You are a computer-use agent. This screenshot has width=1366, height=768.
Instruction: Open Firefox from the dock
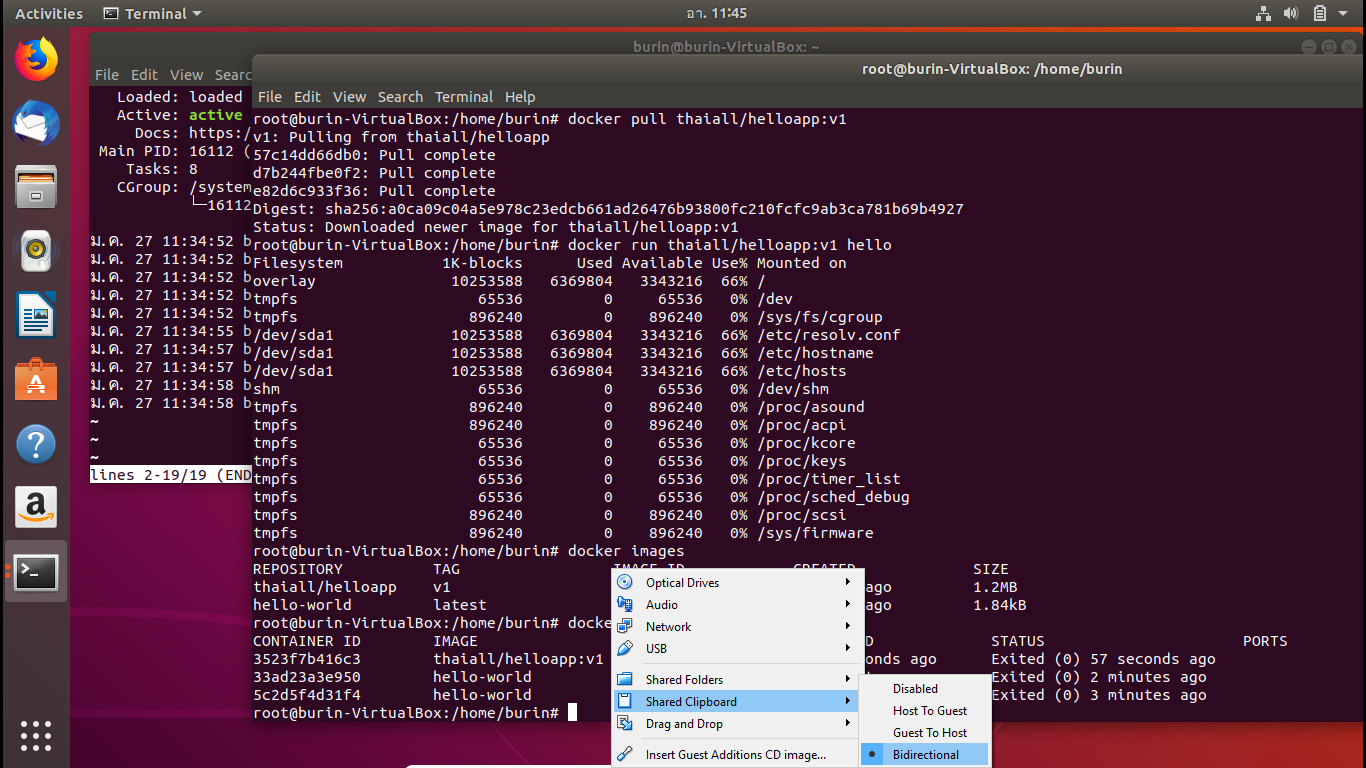[x=36, y=60]
